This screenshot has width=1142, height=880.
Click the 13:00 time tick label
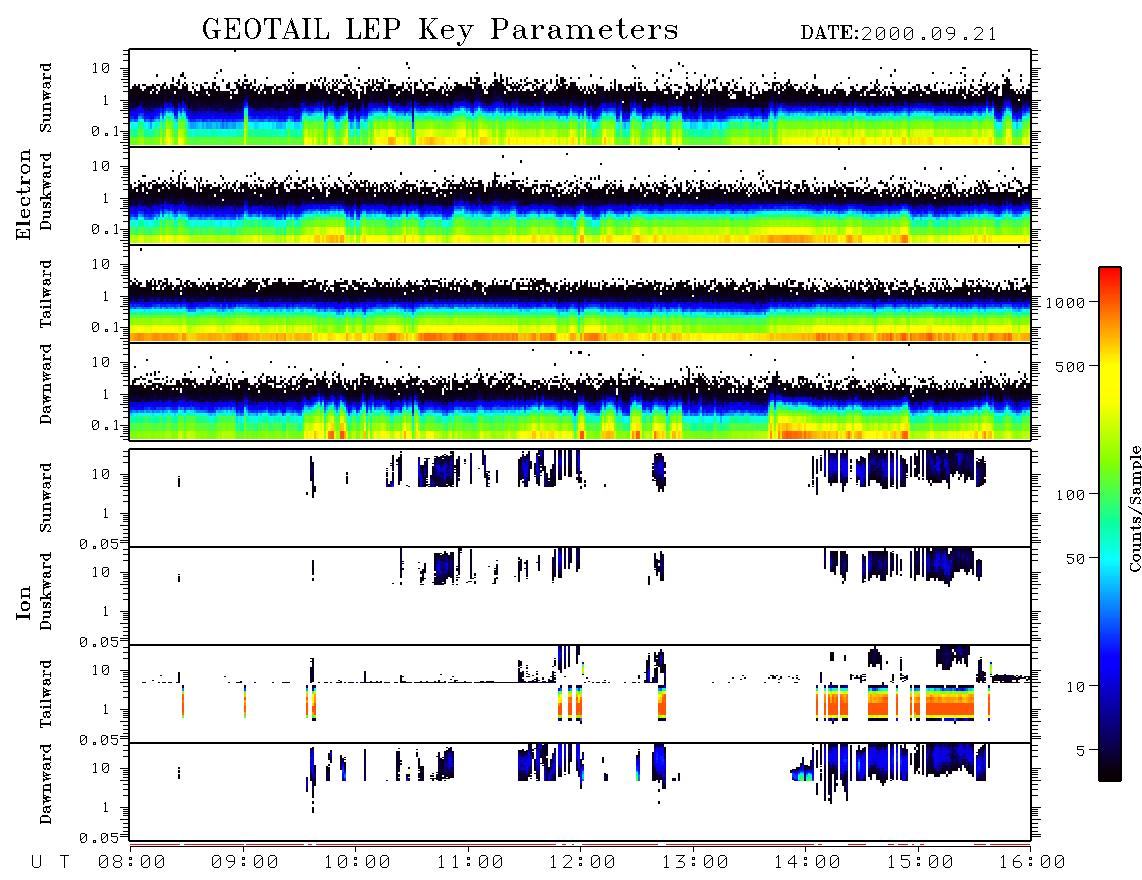pyautogui.click(x=695, y=863)
